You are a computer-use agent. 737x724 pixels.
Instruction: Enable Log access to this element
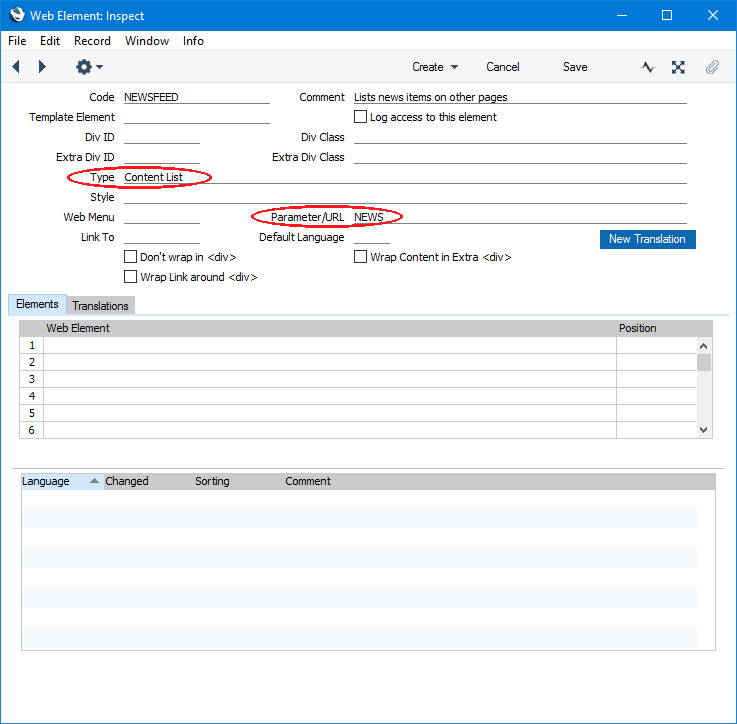coord(361,117)
